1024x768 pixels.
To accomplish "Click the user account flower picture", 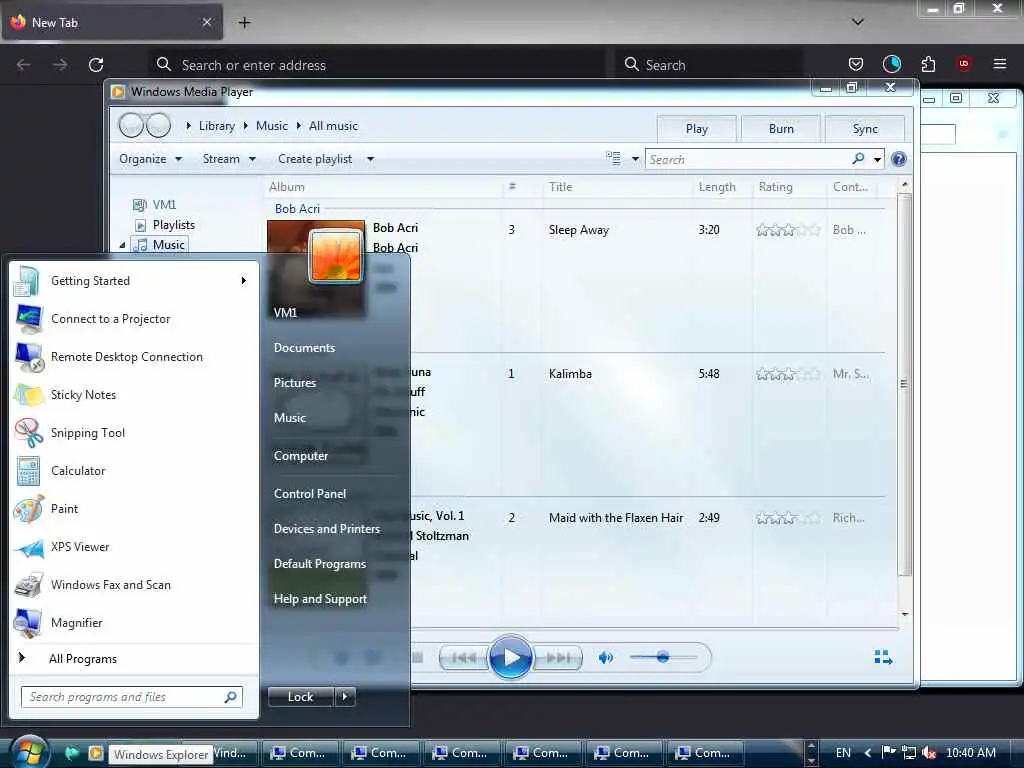I will (x=336, y=257).
